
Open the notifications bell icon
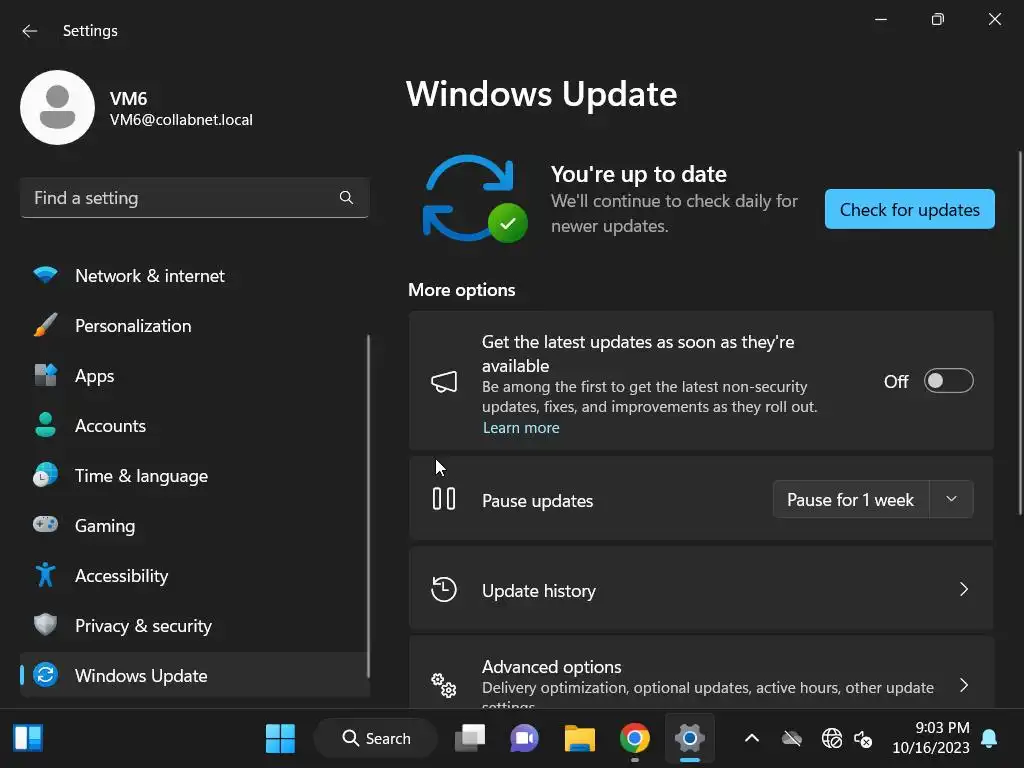tap(989, 739)
